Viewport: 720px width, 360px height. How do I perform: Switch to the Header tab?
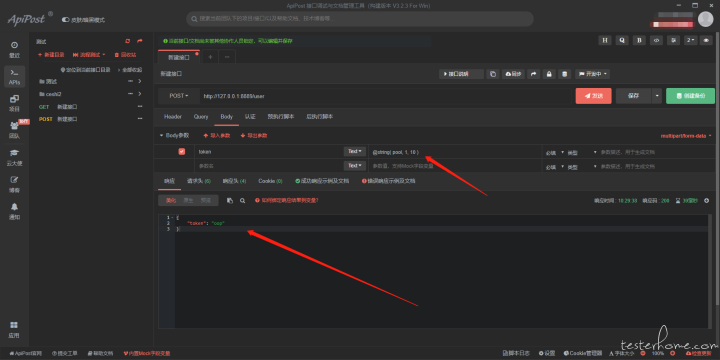coord(173,117)
